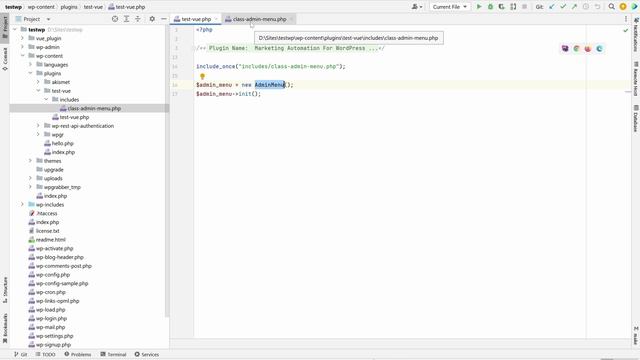Select class-admin-menu.php in the project tree
Viewport: 640px width, 360px height.
coord(89,109)
